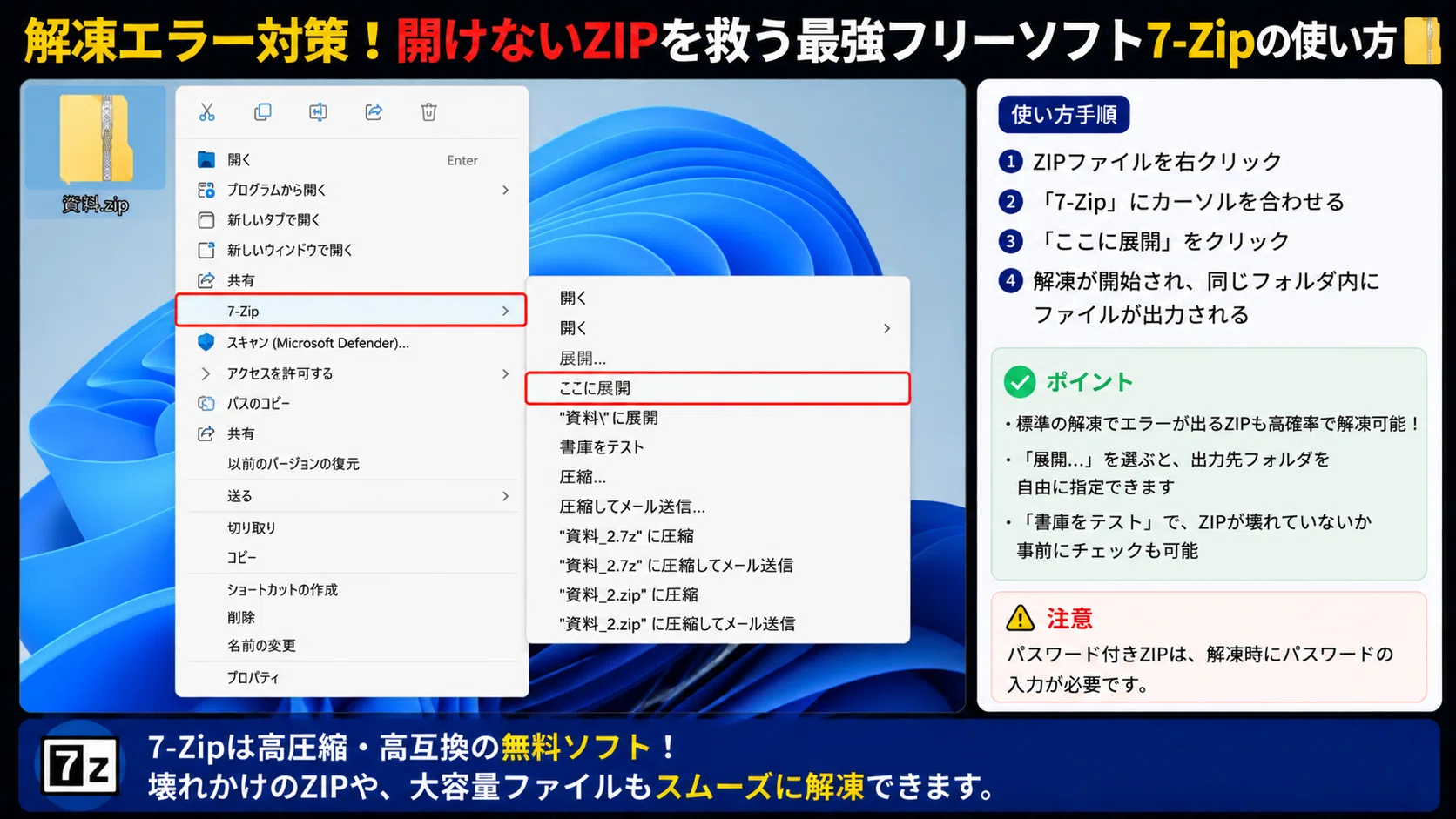The height and width of the screenshot is (819, 1456).
Task: Open プロパティ from context menu
Action: click(x=351, y=677)
